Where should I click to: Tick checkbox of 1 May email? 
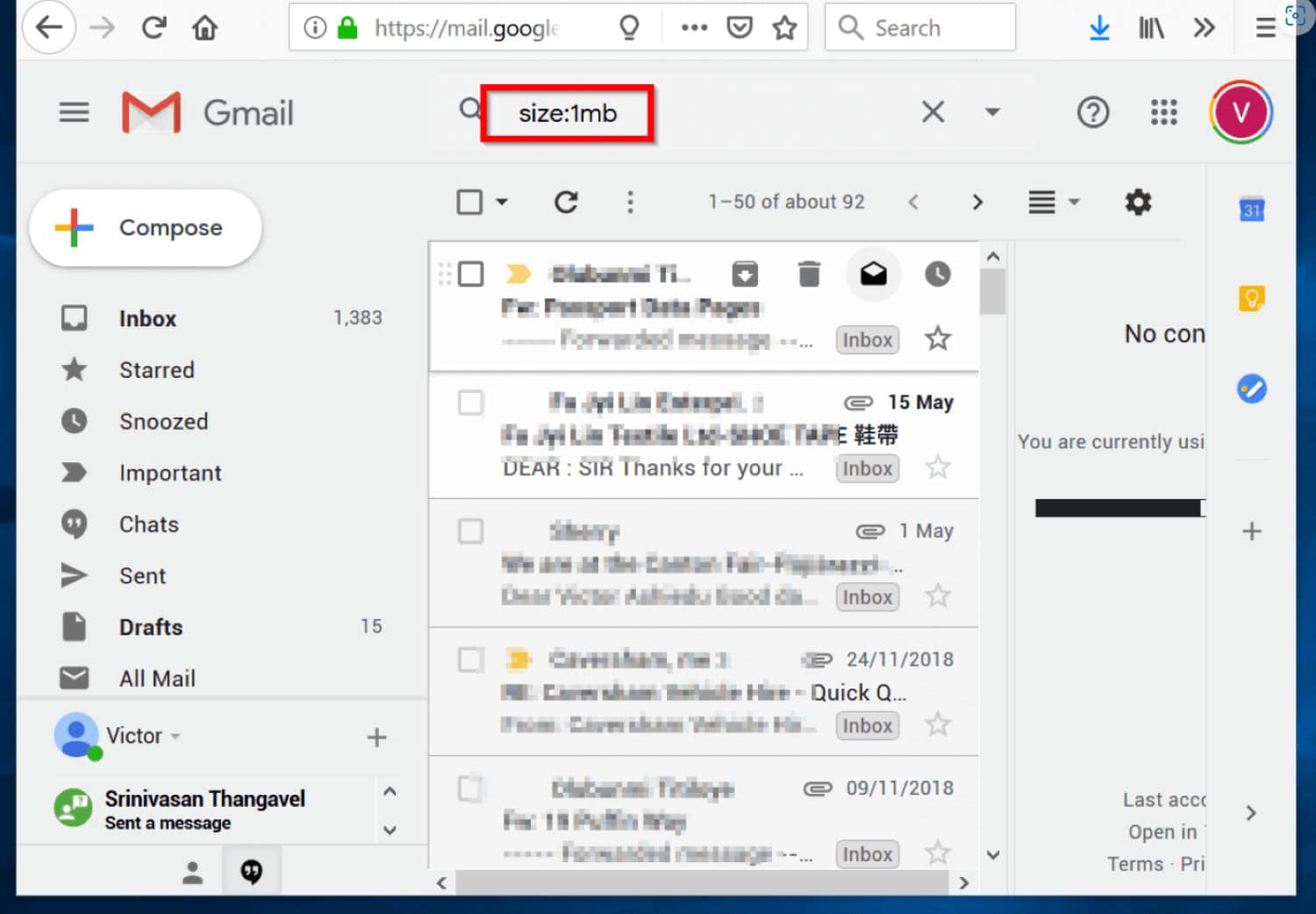[x=470, y=531]
